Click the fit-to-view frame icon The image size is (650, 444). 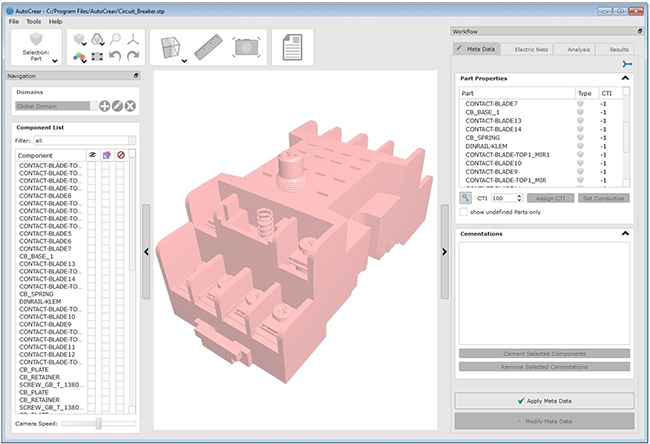(x=97, y=56)
